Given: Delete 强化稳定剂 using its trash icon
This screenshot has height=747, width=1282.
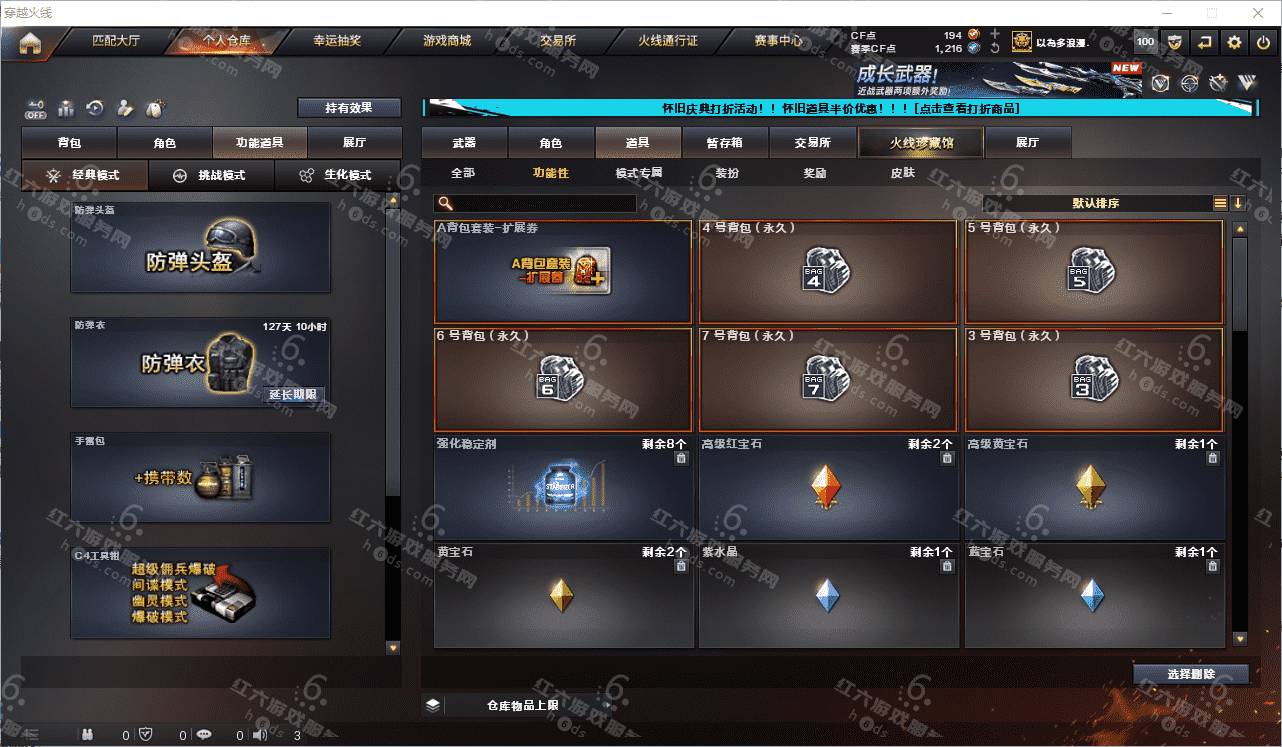Looking at the screenshot, I should (681, 458).
